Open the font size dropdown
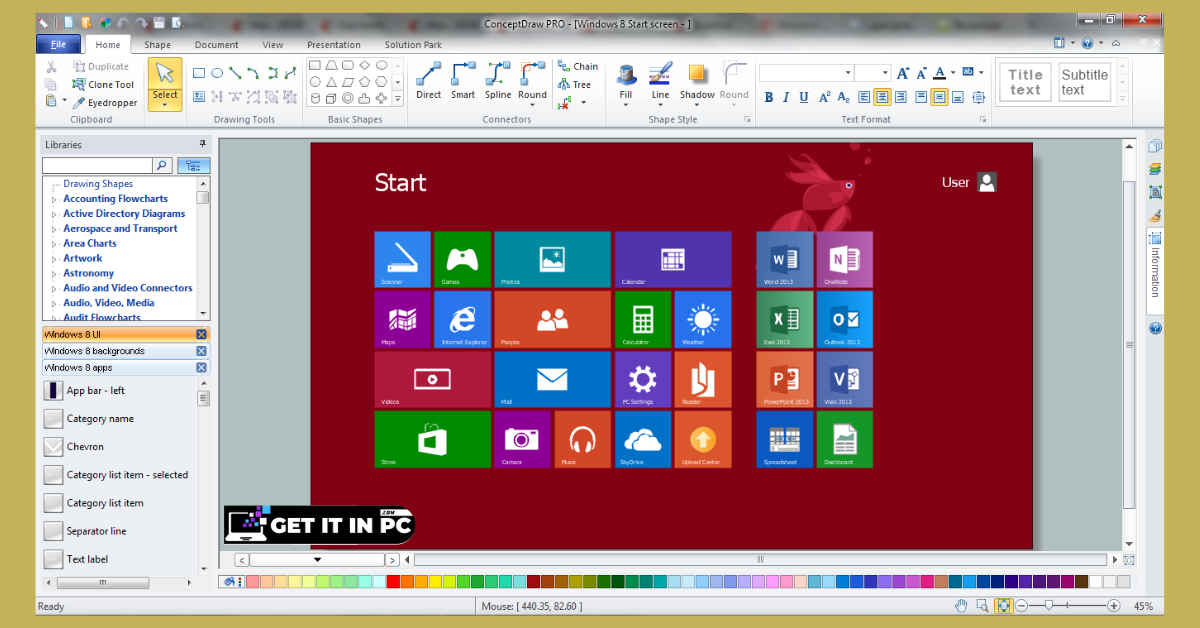This screenshot has width=1200, height=628. pyautogui.click(x=886, y=73)
